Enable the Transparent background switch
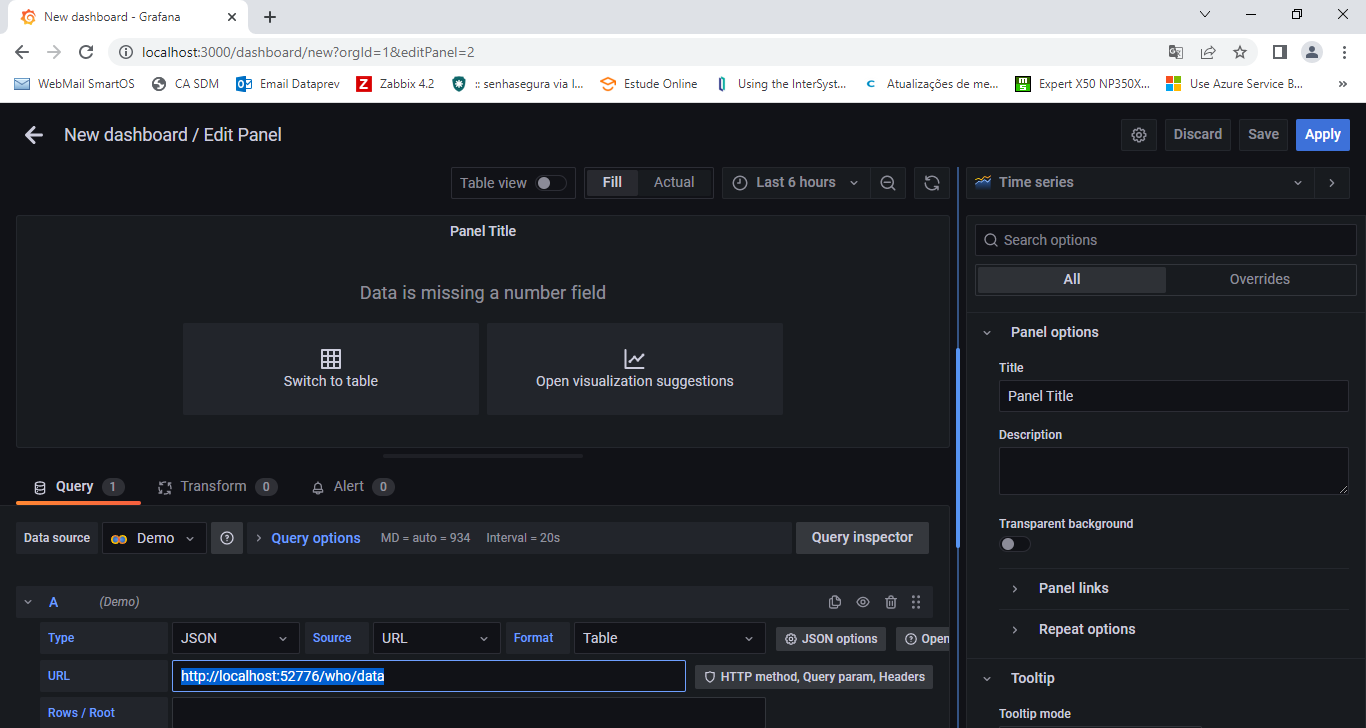This screenshot has width=1366, height=728. [x=1014, y=544]
